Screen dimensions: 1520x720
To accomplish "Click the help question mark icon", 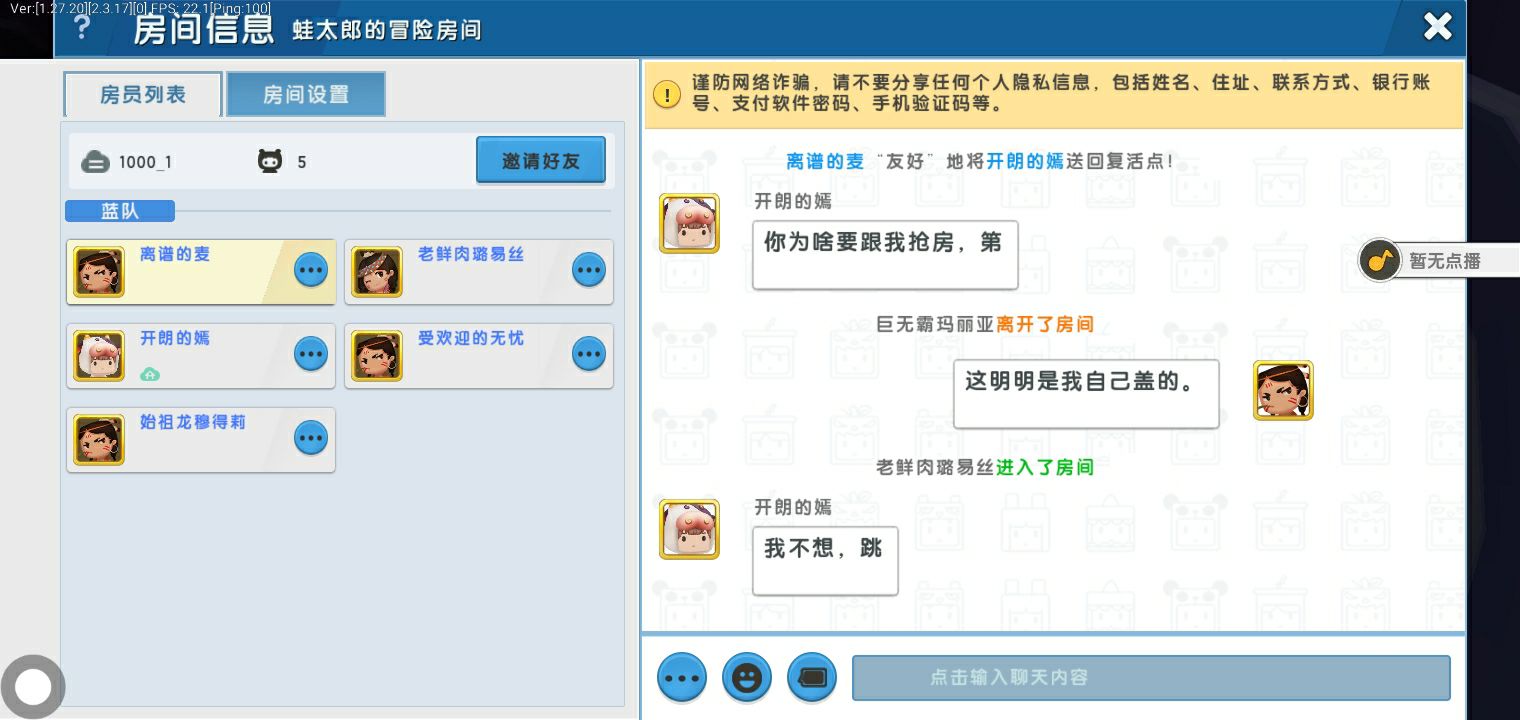I will 83,28.
